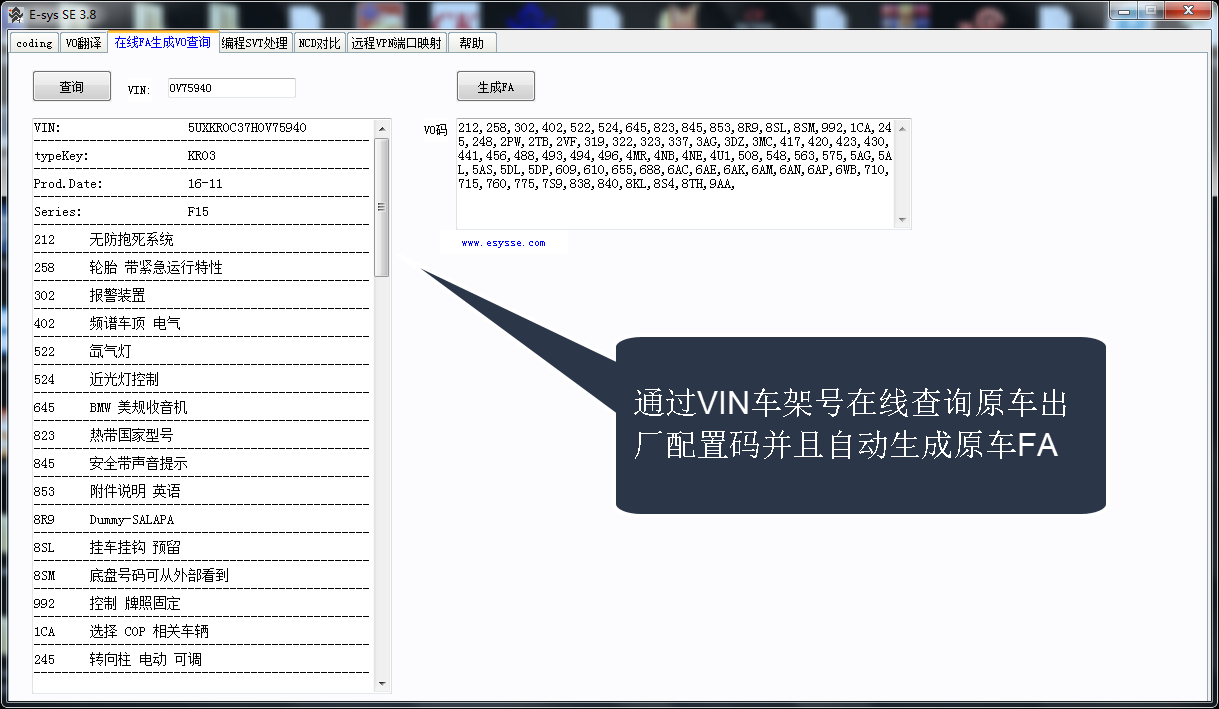1219x709 pixels.
Task: Click the VO list scrollbar up arrow
Action: [x=382, y=128]
